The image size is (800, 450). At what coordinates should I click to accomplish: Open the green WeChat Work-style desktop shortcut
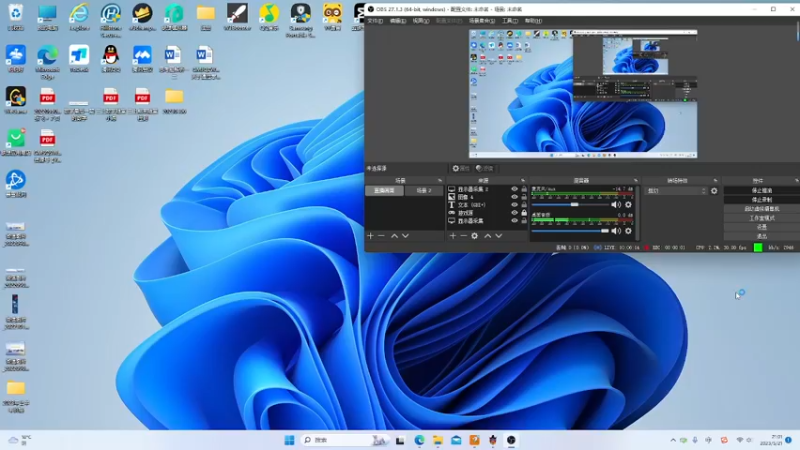pos(16,142)
